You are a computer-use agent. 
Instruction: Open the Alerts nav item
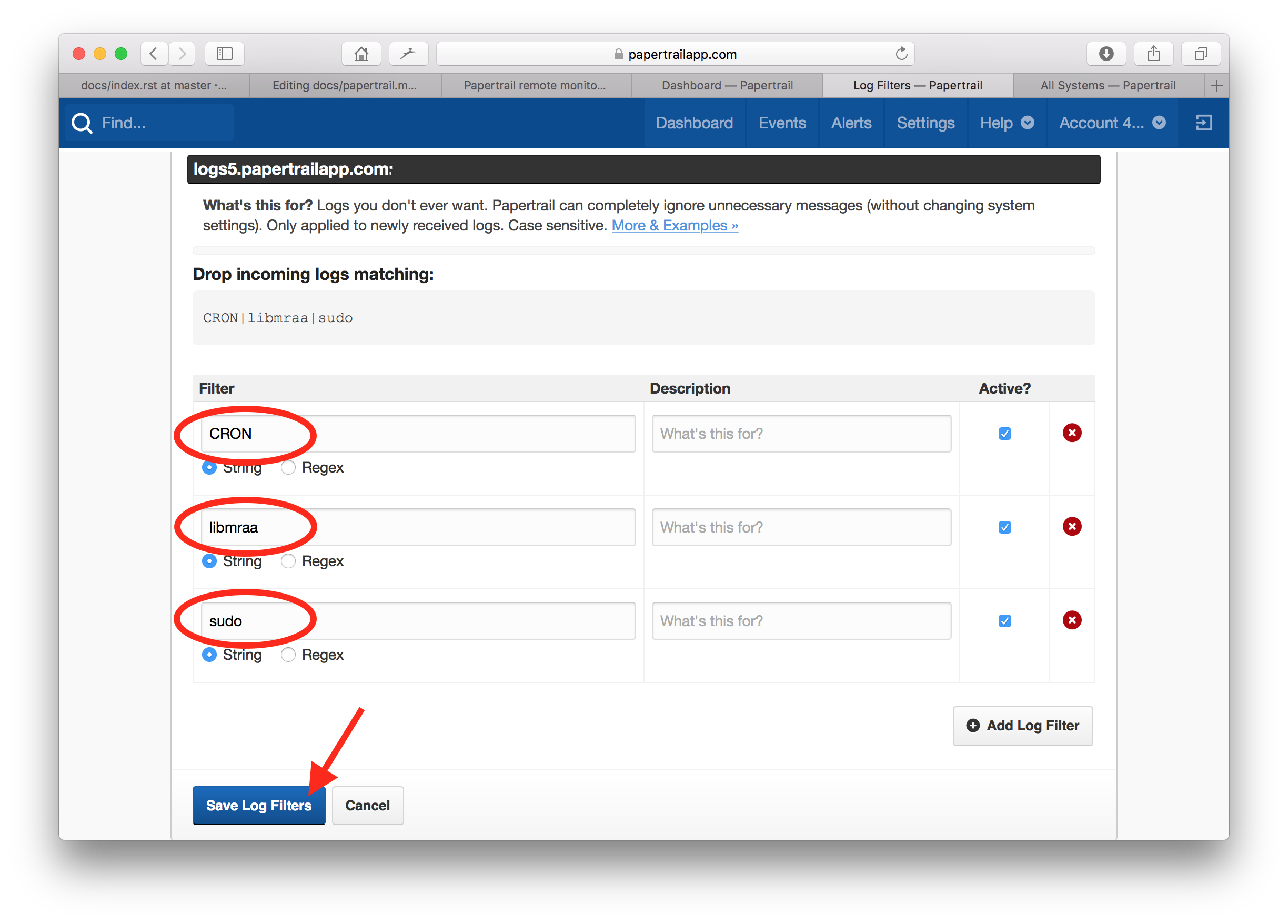pos(851,123)
